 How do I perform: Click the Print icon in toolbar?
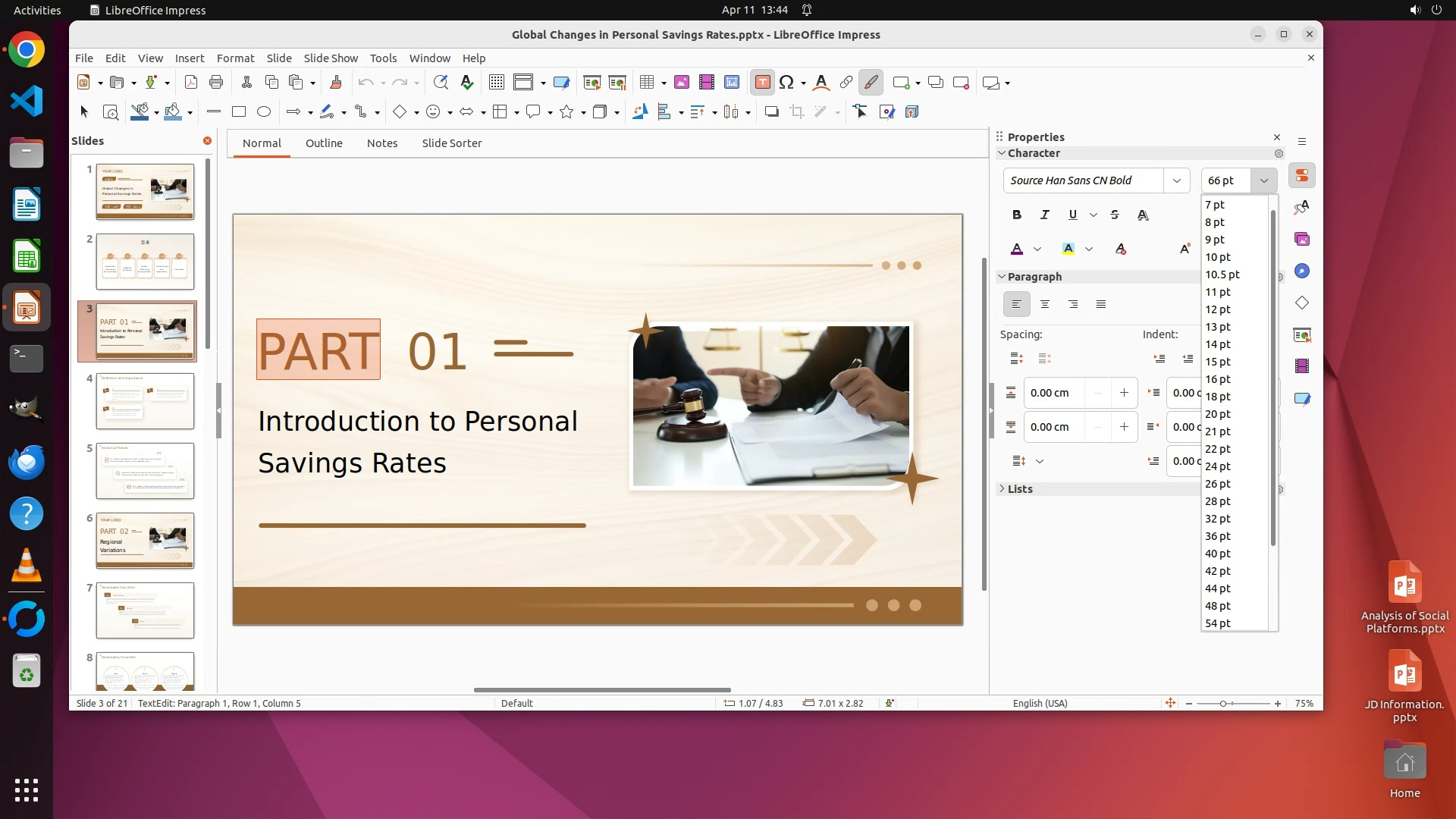216,83
